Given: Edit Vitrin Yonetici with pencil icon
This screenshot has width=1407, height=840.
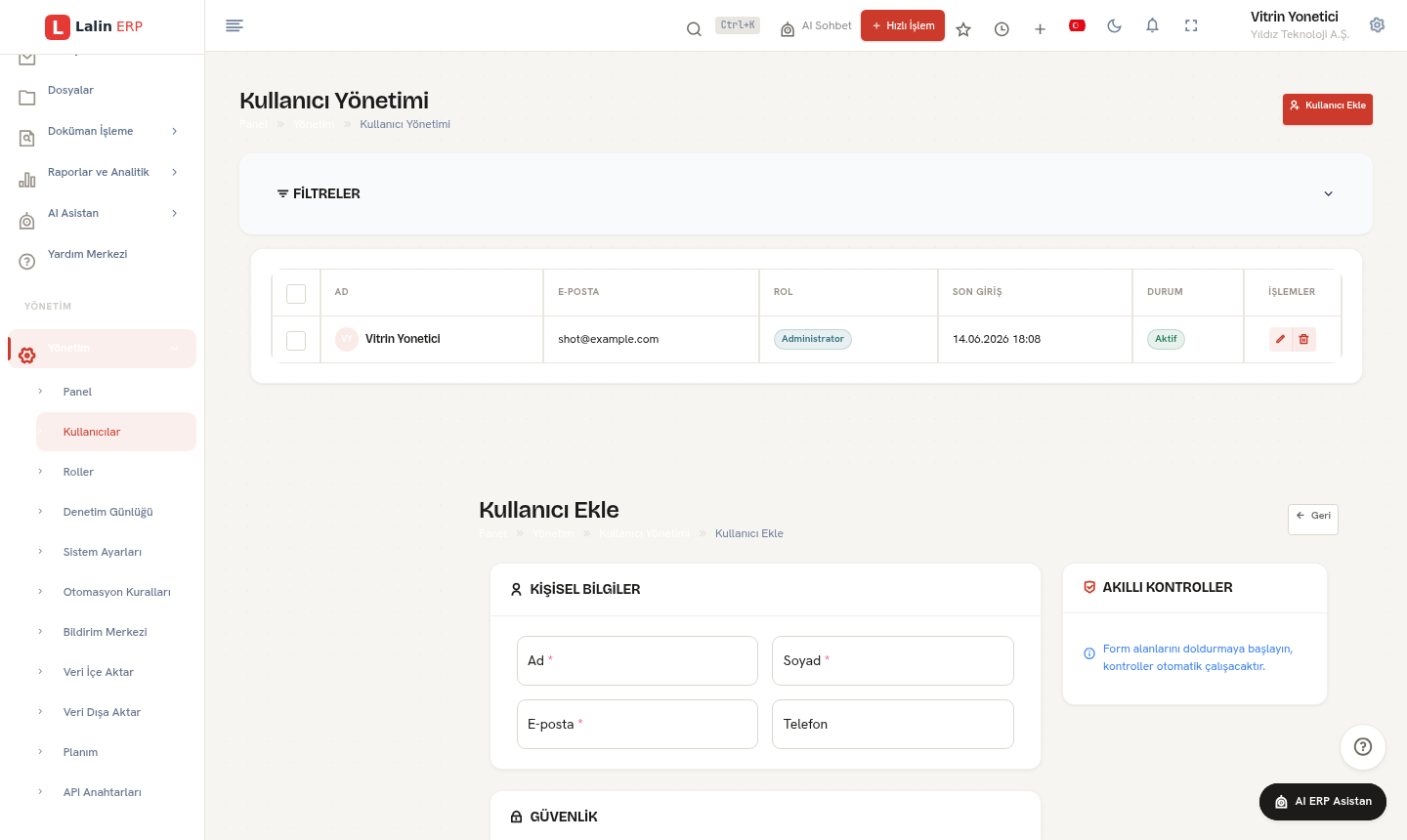Looking at the screenshot, I should point(1280,339).
